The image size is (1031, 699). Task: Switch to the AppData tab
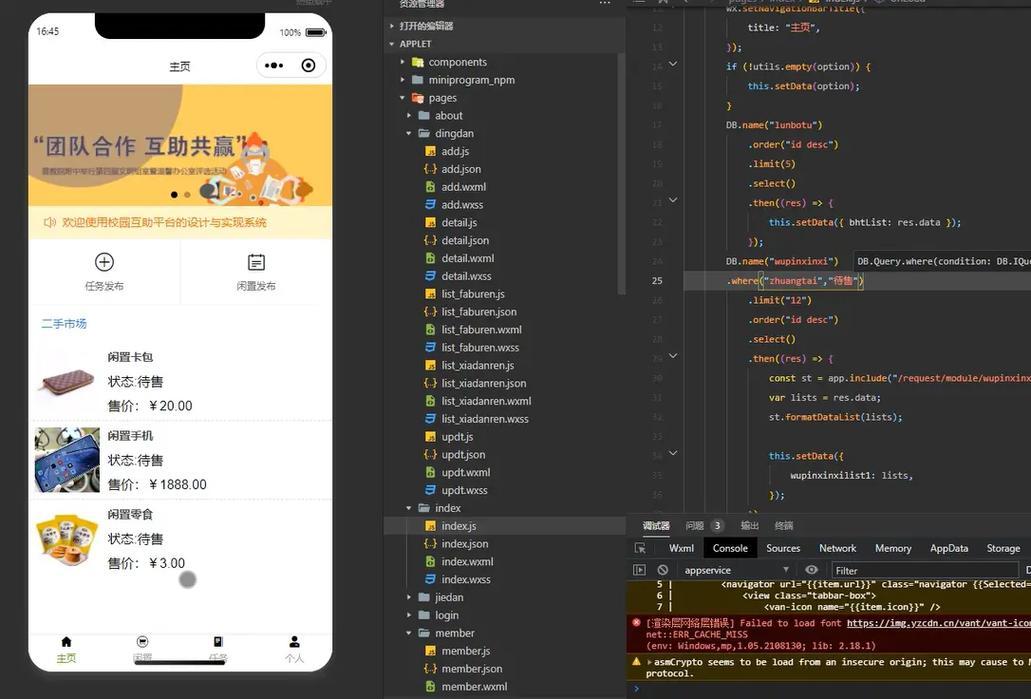click(x=949, y=548)
